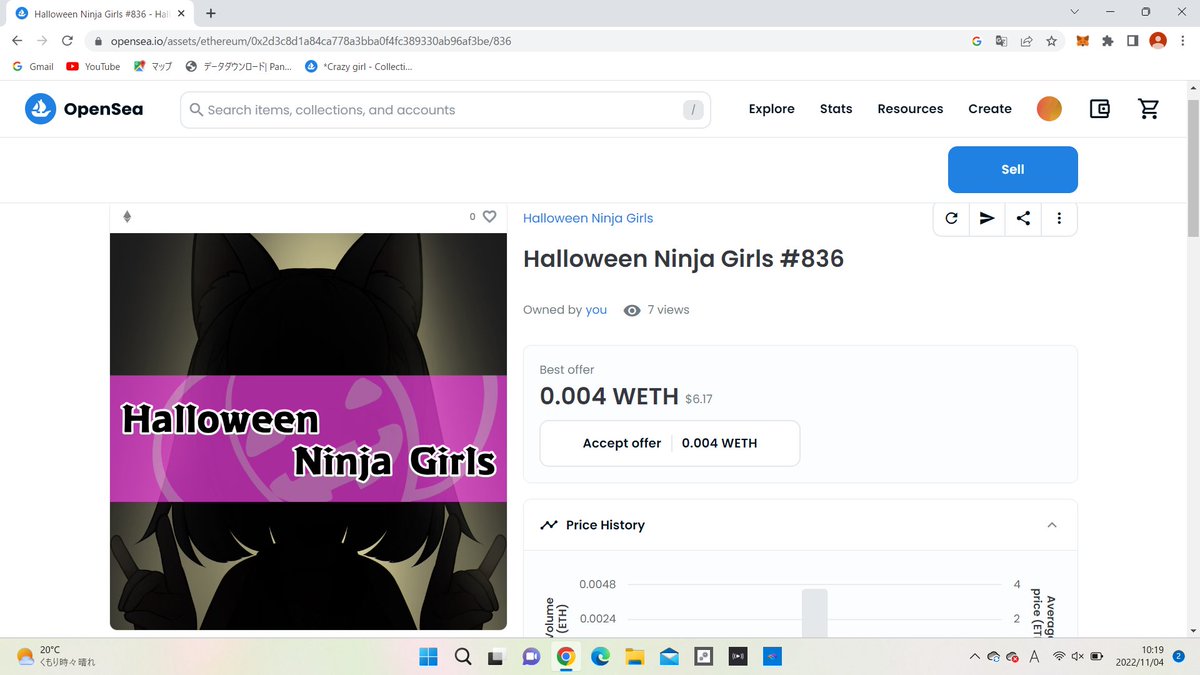Reload the browser page
Screen dimensions: 1200x675
click(x=67, y=41)
